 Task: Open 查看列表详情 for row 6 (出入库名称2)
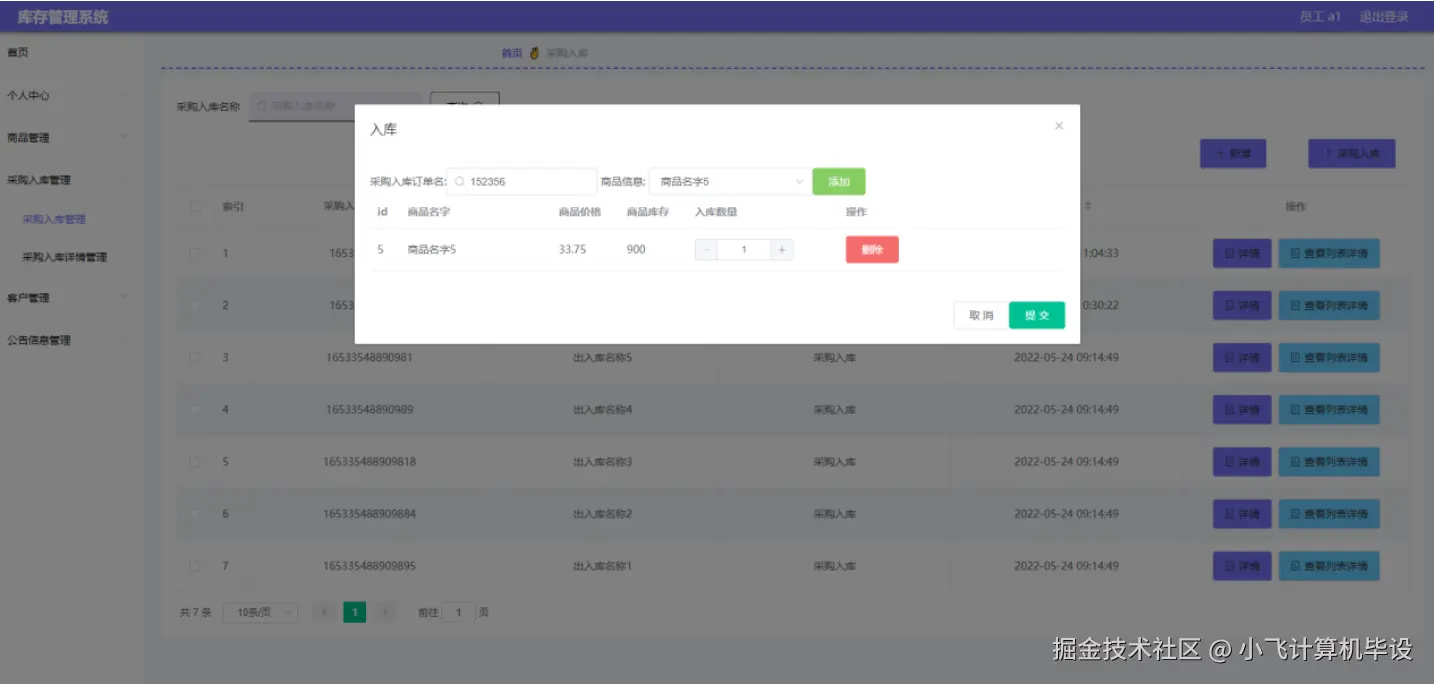(x=1329, y=514)
